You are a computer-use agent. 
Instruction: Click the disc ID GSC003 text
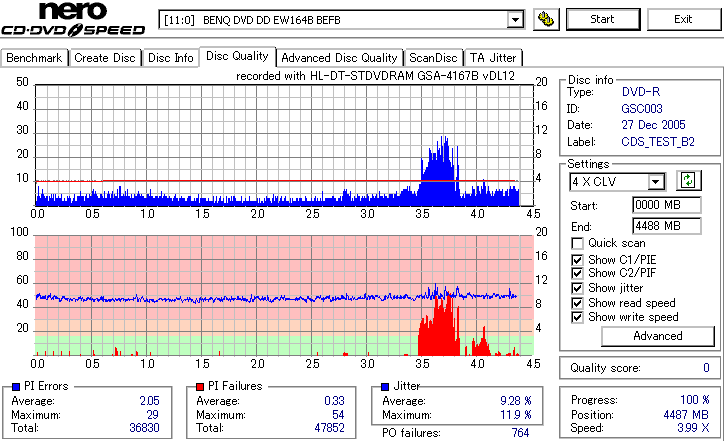click(642, 109)
